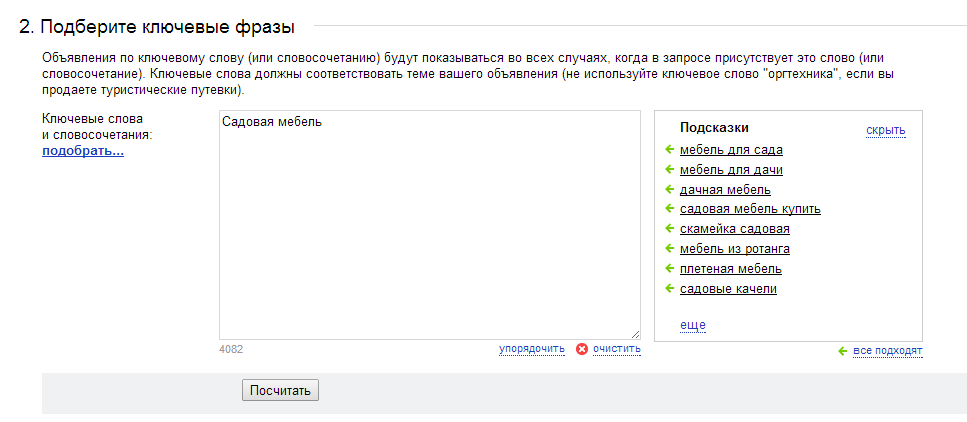Image resolution: width=967 pixels, height=422 pixels.
Task: Click arrow icon next to садовые качели
Action: click(669, 288)
